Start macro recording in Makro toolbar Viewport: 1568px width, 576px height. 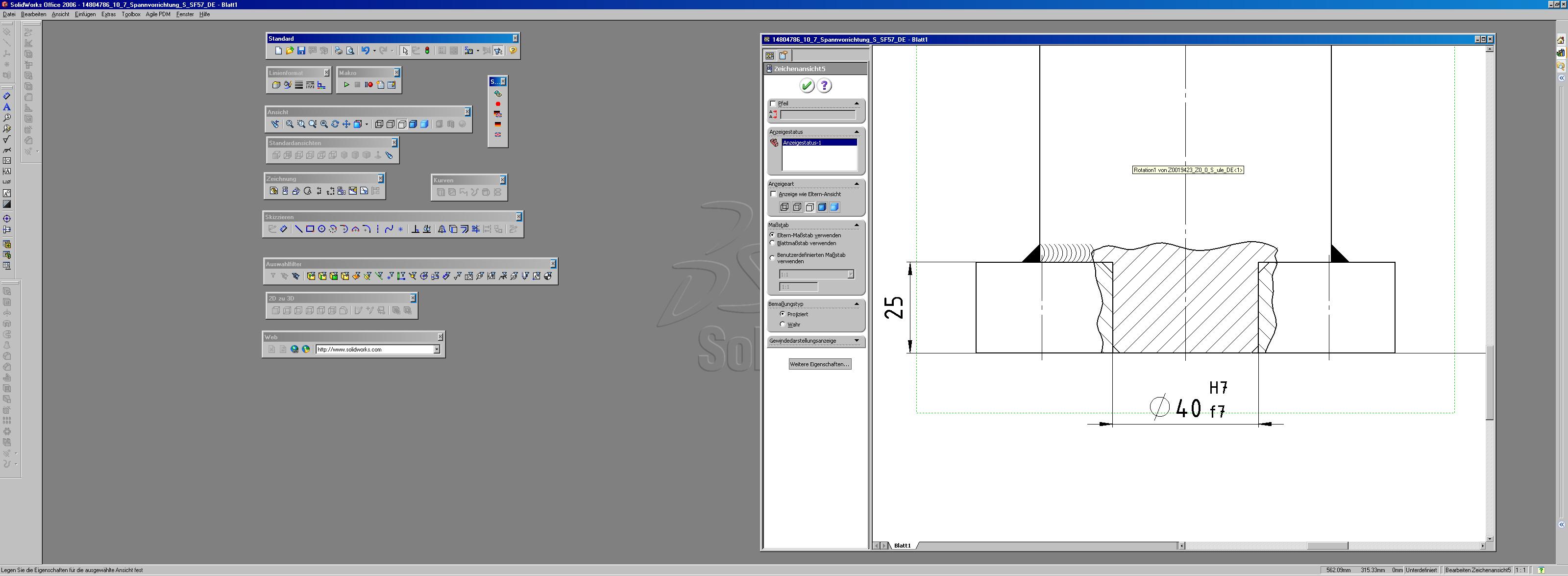click(369, 85)
